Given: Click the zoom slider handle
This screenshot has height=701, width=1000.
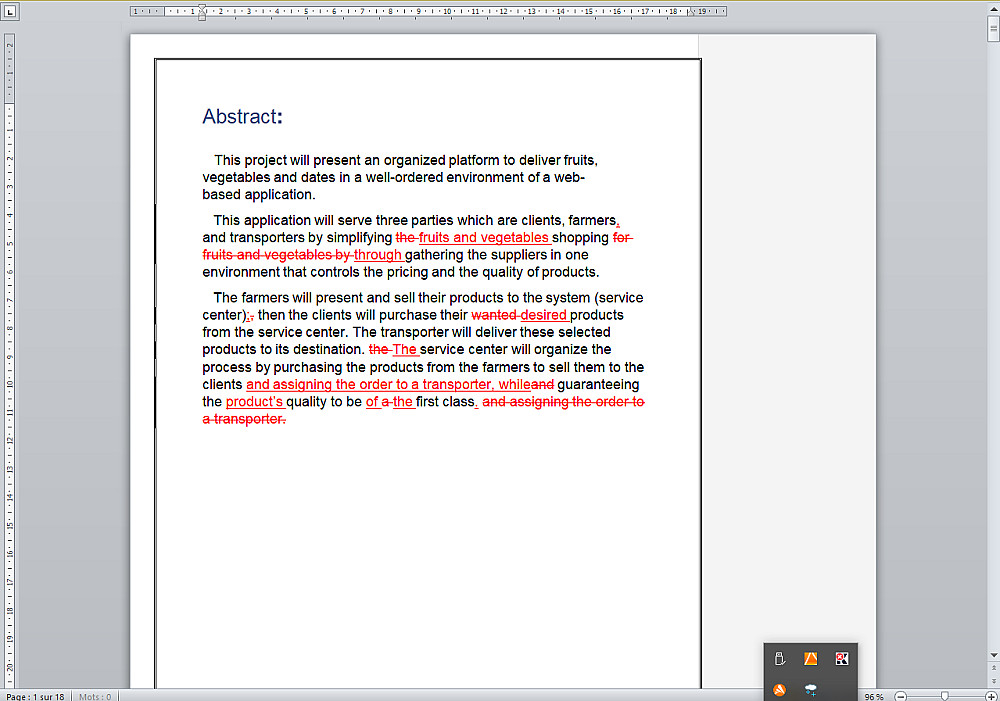Looking at the screenshot, I should click(945, 696).
